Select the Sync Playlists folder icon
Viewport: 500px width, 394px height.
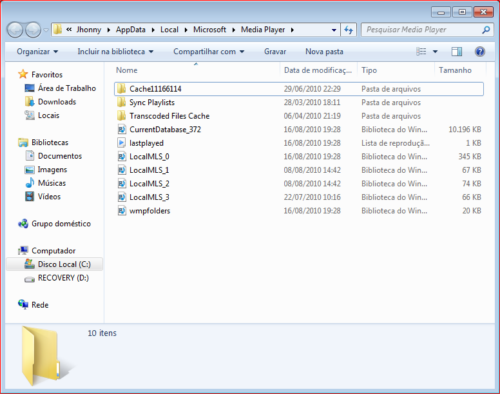[121, 102]
